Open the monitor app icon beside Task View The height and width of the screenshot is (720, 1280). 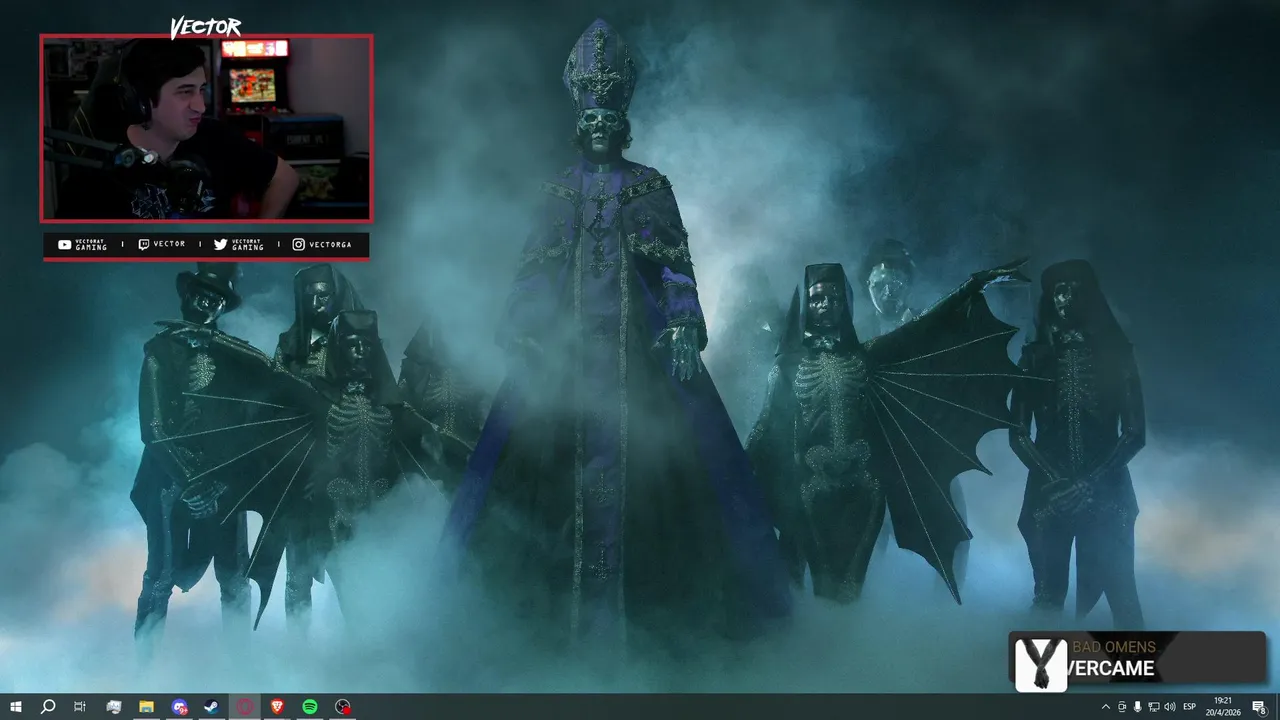(113, 707)
